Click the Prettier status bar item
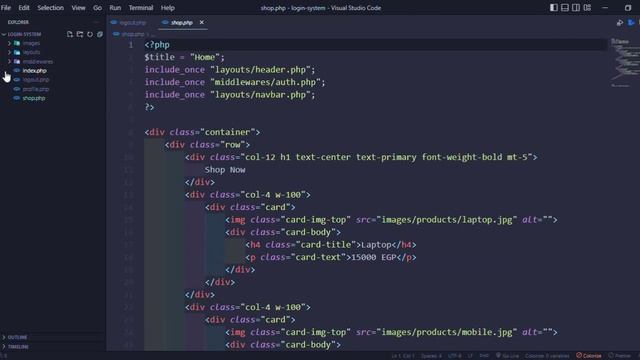The width and height of the screenshot is (640, 360). click(x=619, y=356)
